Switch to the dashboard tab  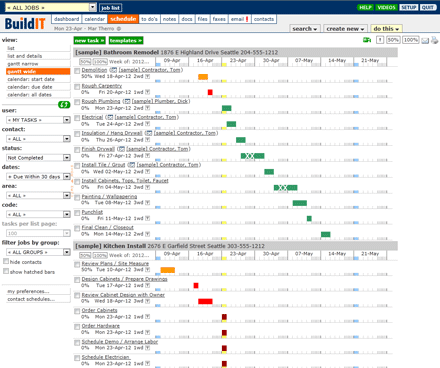click(67, 19)
